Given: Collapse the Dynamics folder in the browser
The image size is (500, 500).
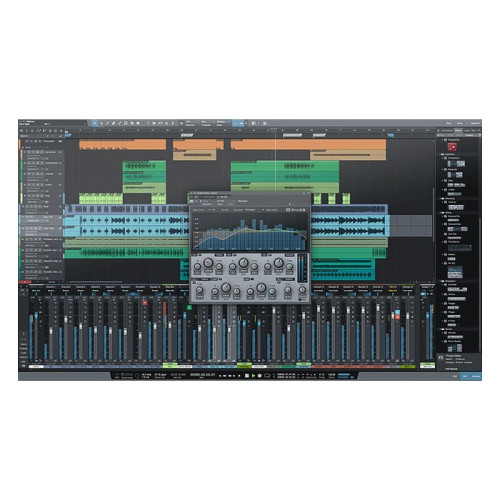Looking at the screenshot, I should (441, 154).
